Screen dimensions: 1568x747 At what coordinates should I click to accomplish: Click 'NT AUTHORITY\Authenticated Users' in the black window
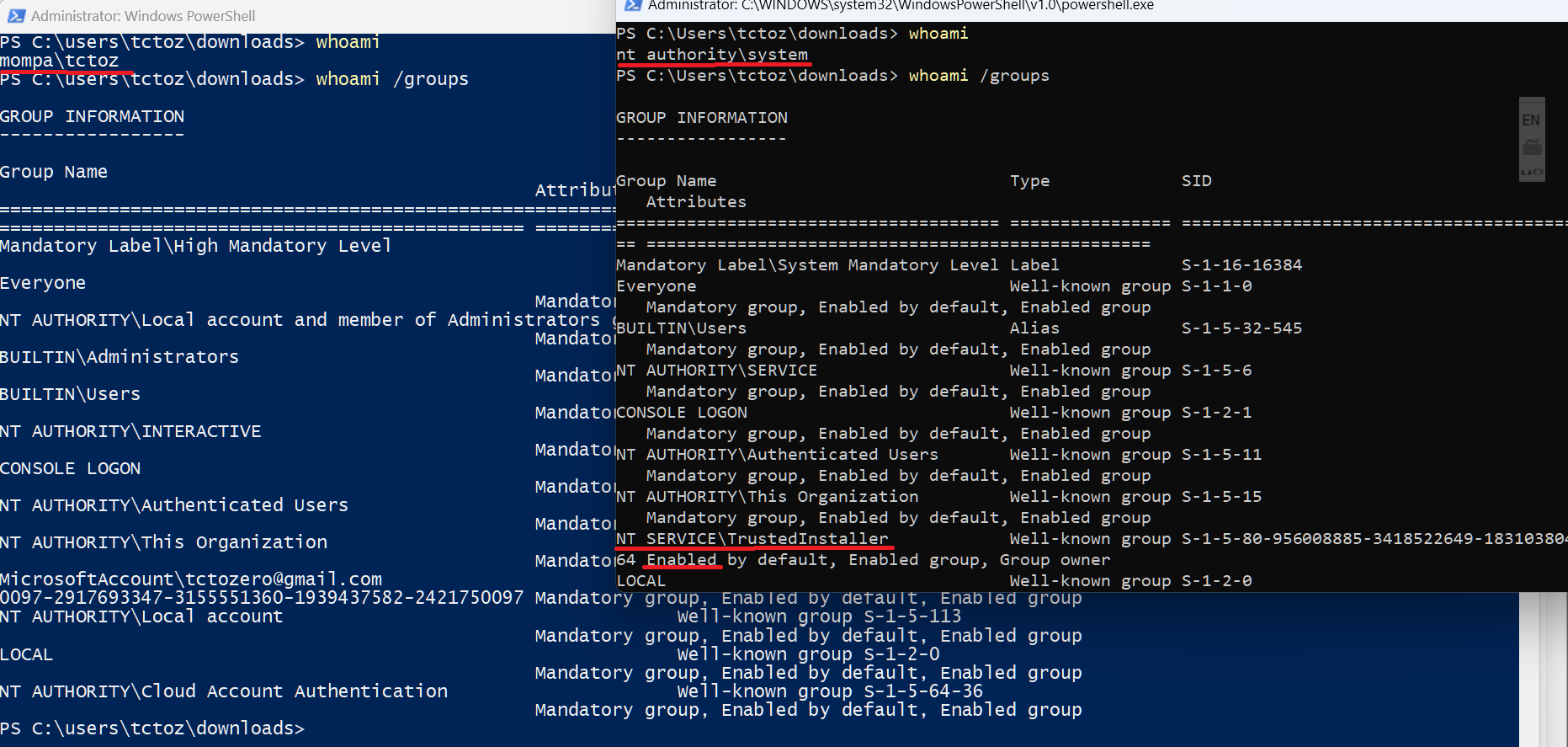[x=777, y=455]
